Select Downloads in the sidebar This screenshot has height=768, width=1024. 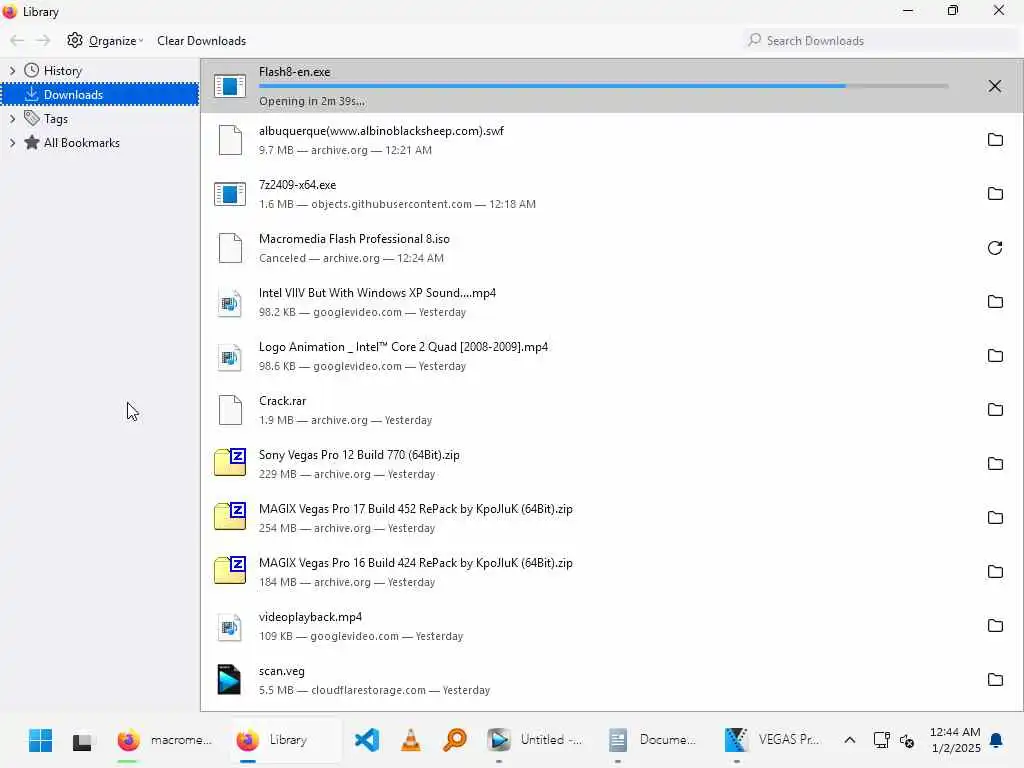point(99,95)
